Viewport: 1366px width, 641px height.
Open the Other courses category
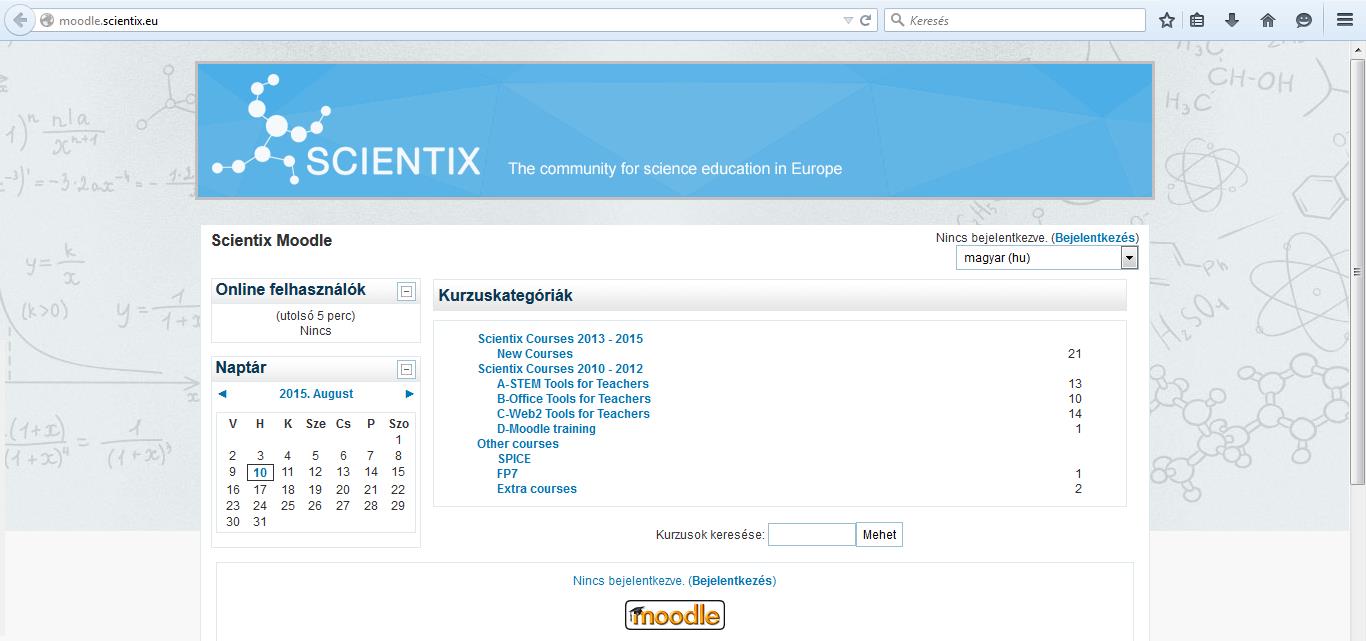[x=518, y=444]
